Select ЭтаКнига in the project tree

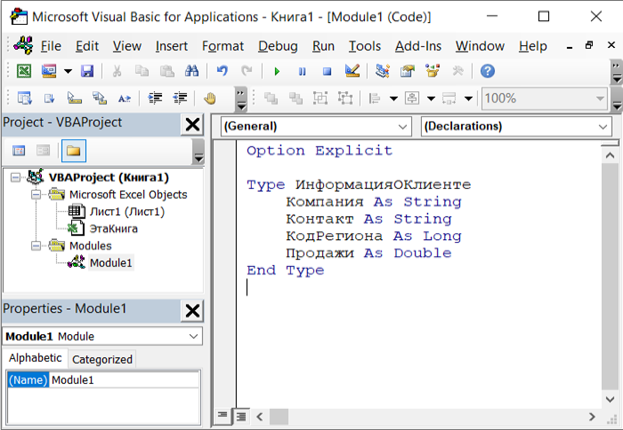point(113,229)
